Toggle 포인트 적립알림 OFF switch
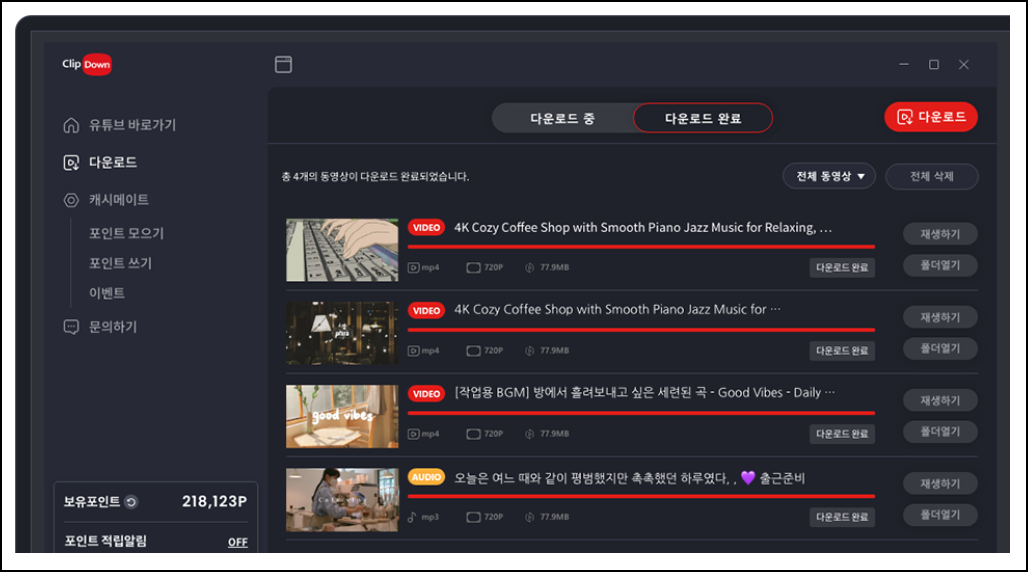 tap(237, 542)
